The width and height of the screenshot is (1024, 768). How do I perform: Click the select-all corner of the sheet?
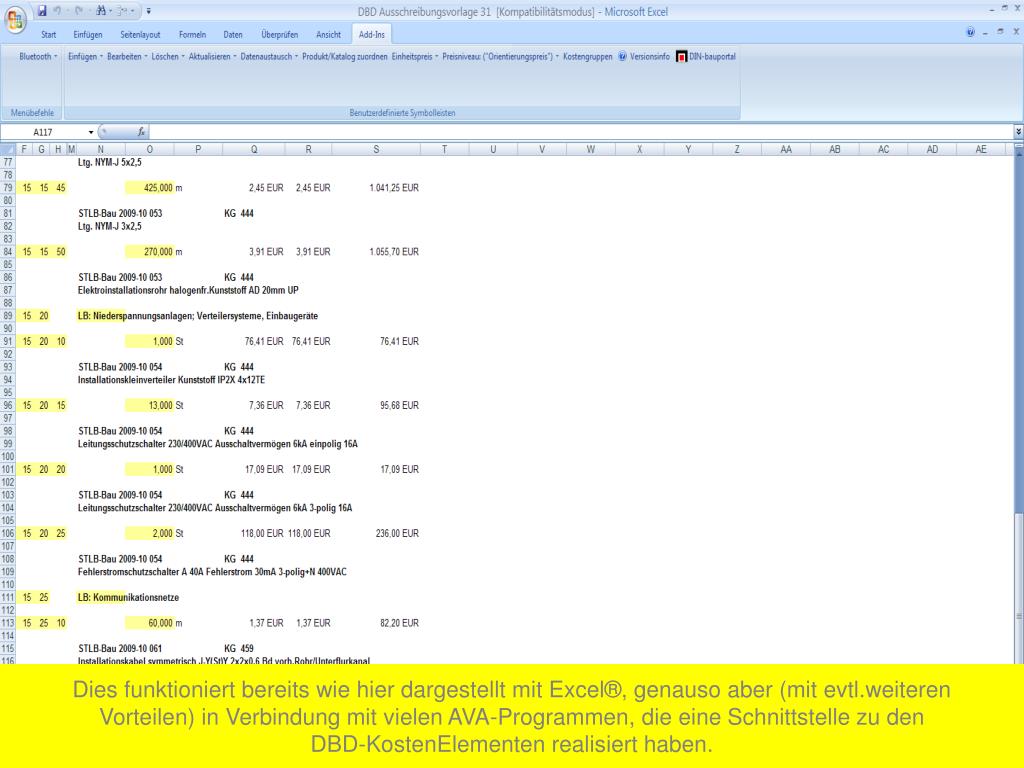9,149
